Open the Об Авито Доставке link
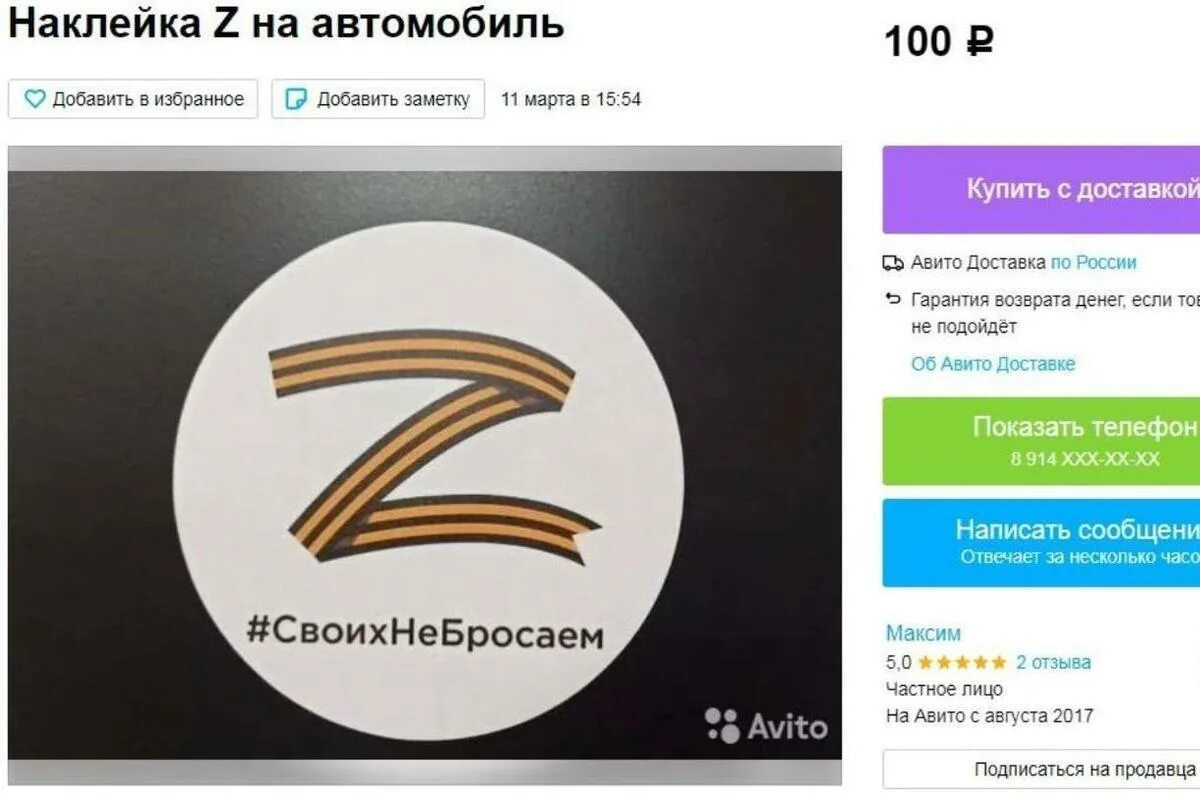This screenshot has width=1200, height=800. point(993,364)
